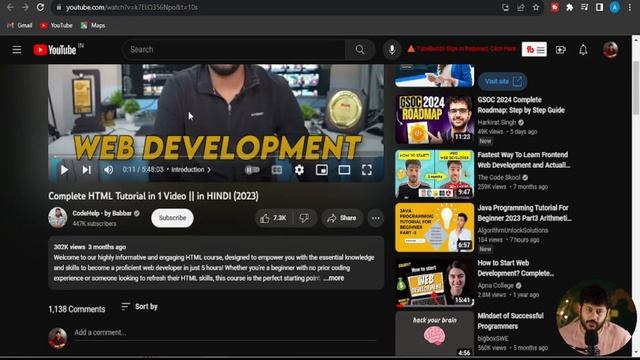Open Apna College channel link
Viewport: 640px width, 360px height.
pyautogui.click(x=496, y=285)
